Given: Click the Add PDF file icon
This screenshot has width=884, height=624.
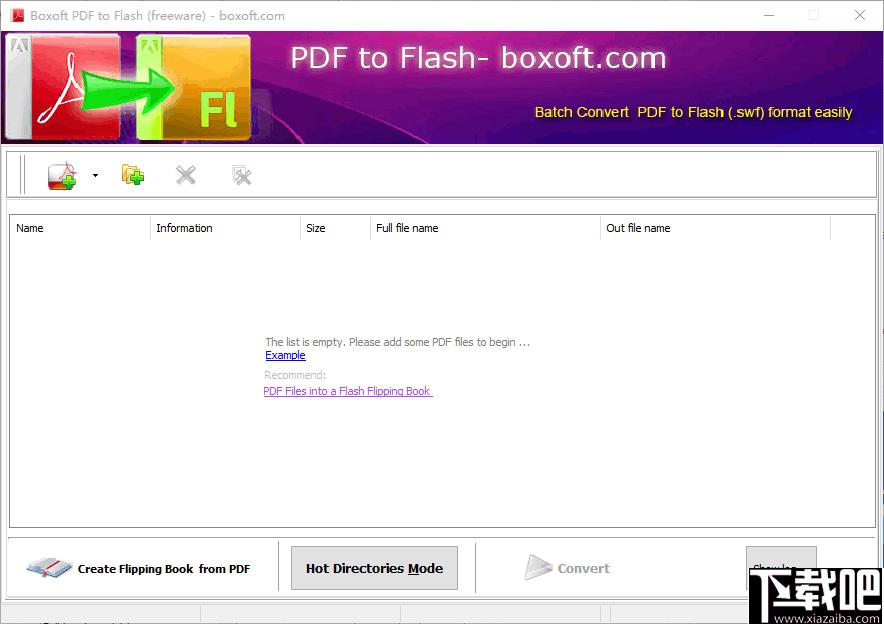Looking at the screenshot, I should 62,176.
